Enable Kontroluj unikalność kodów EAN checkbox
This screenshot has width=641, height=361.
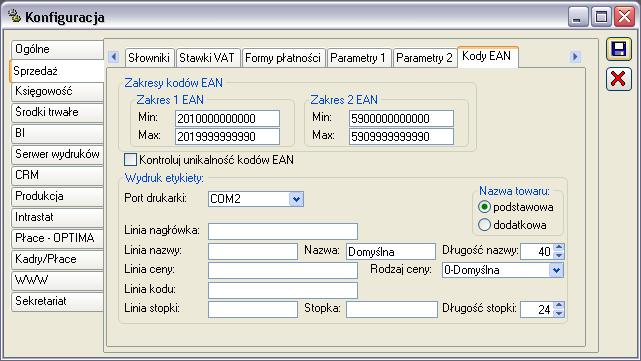(130, 159)
